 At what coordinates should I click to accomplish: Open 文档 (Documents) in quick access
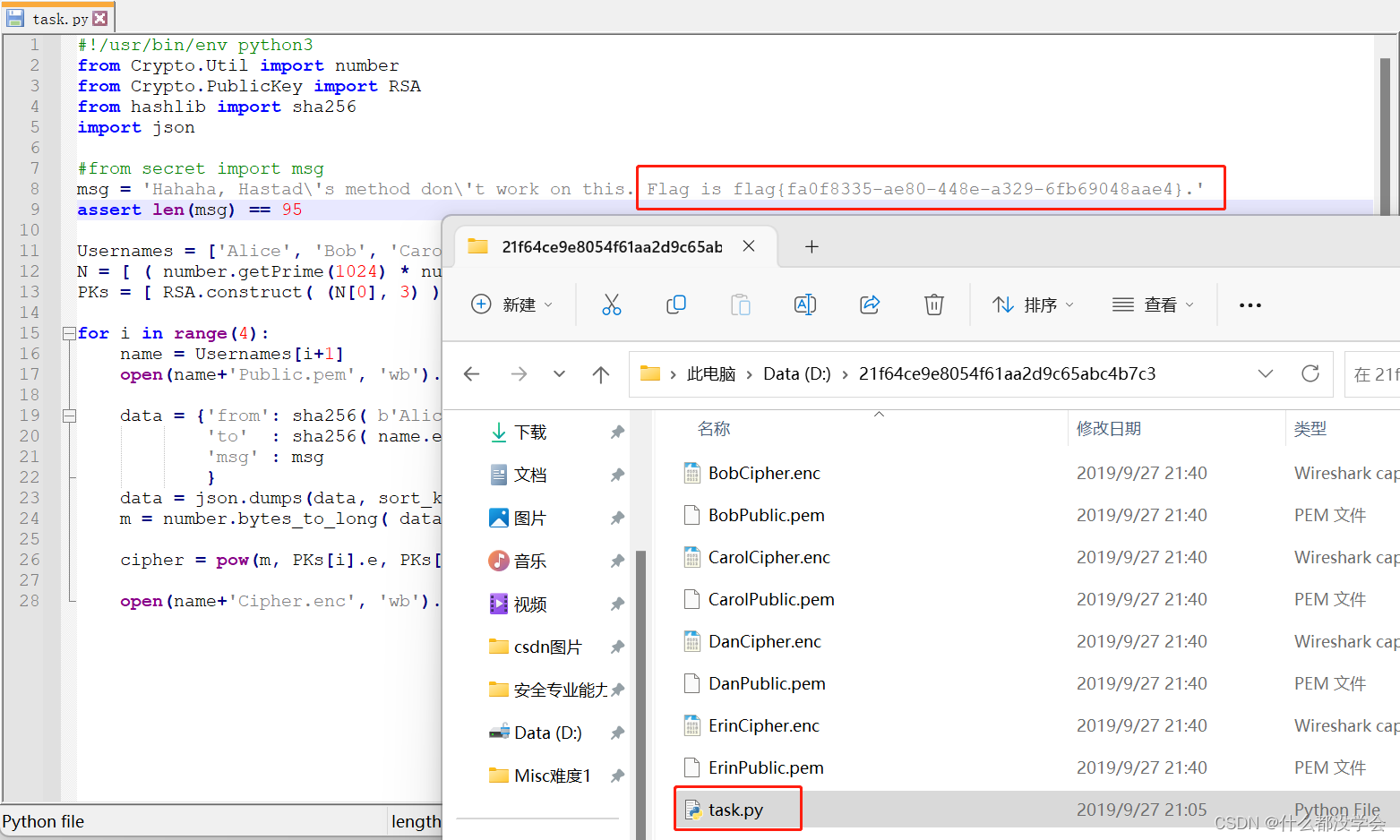coord(530,476)
